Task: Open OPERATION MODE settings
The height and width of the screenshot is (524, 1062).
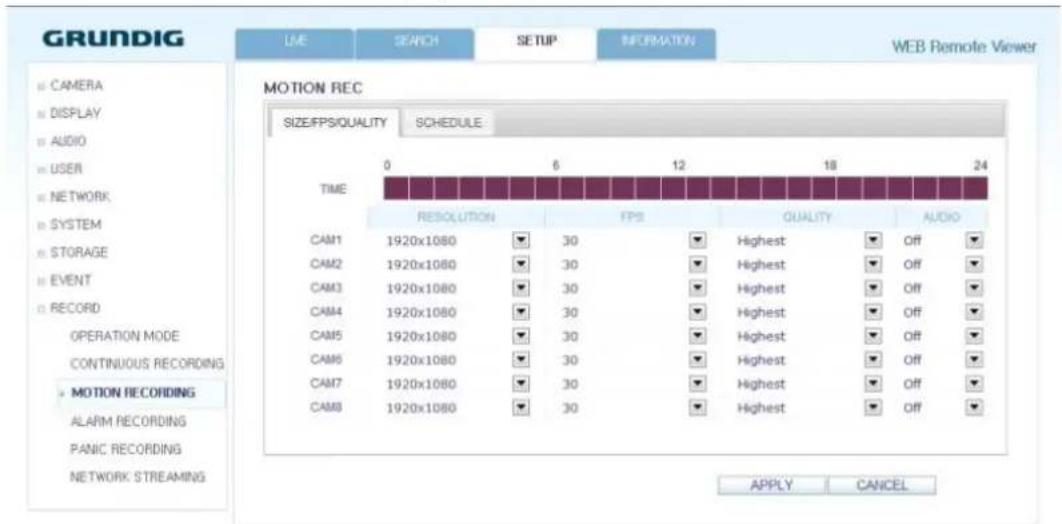Action: 125,336
